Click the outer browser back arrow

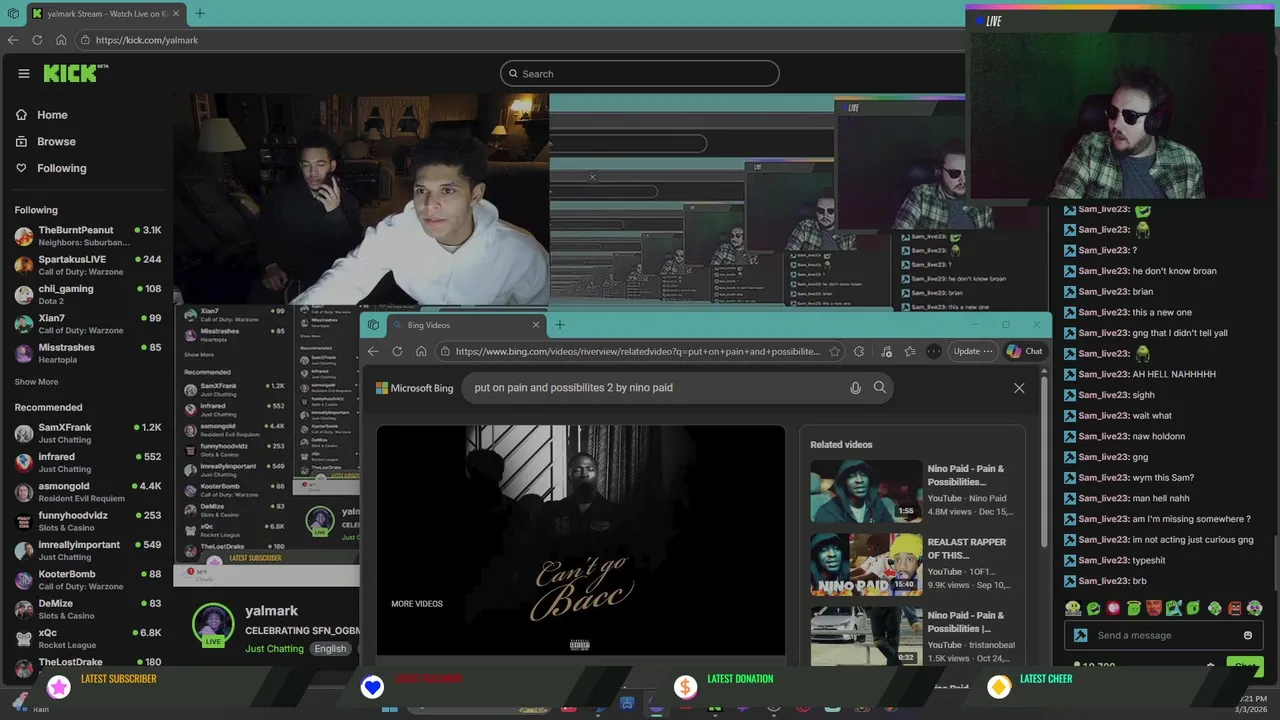[x=13, y=40]
